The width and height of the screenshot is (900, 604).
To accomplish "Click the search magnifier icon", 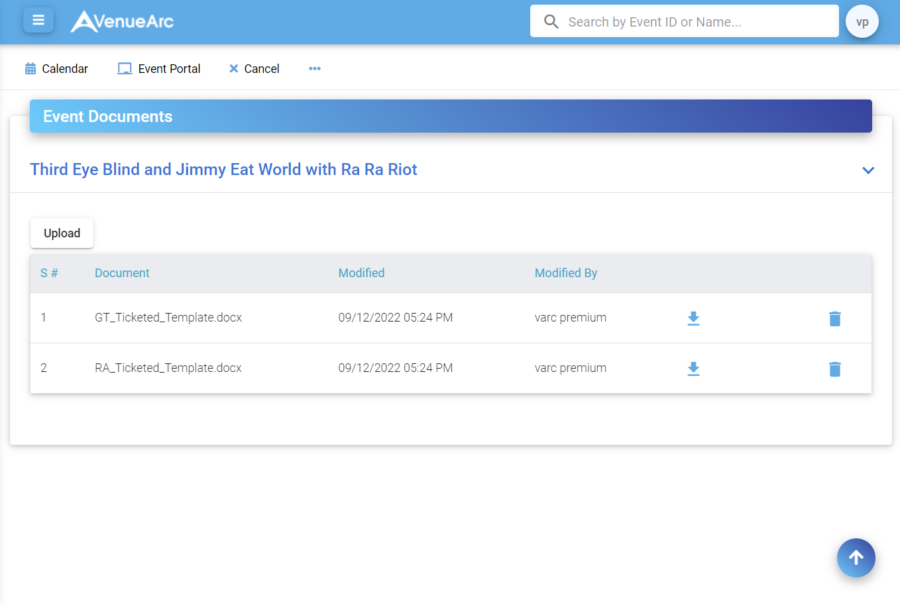I will tap(550, 20).
